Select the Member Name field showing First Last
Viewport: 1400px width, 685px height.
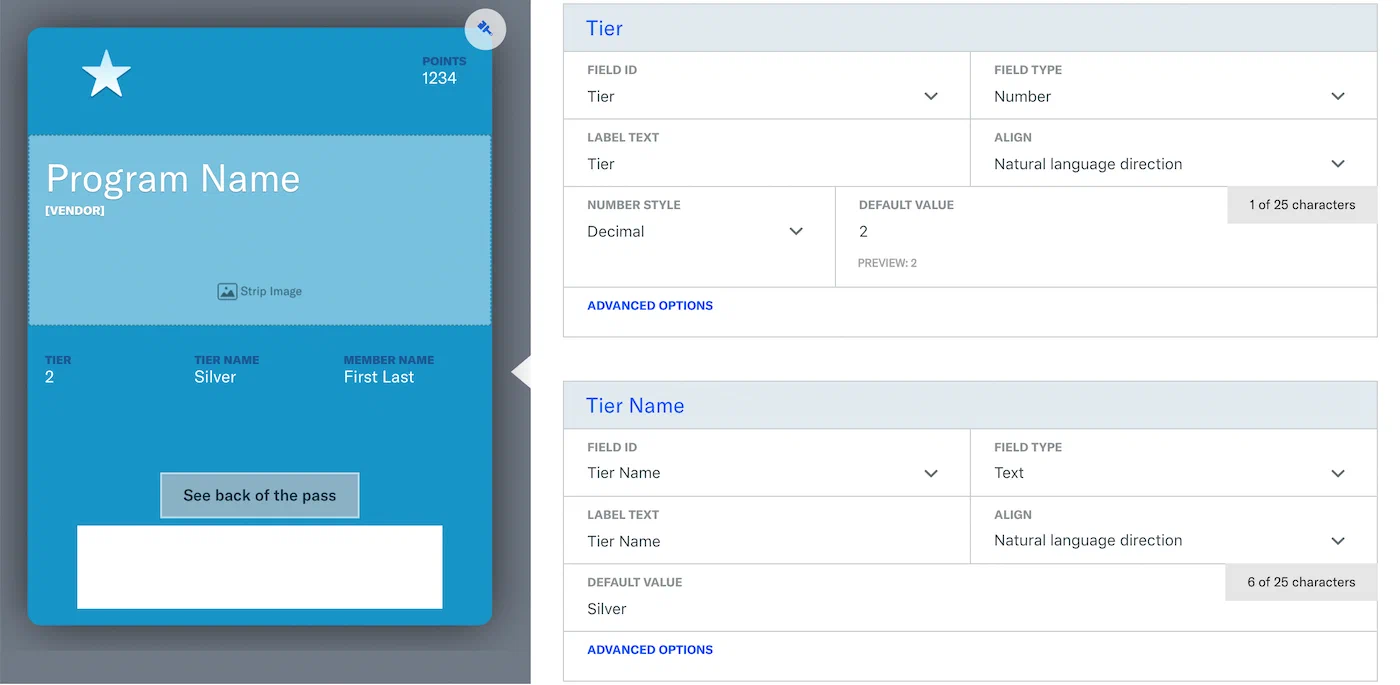389,369
